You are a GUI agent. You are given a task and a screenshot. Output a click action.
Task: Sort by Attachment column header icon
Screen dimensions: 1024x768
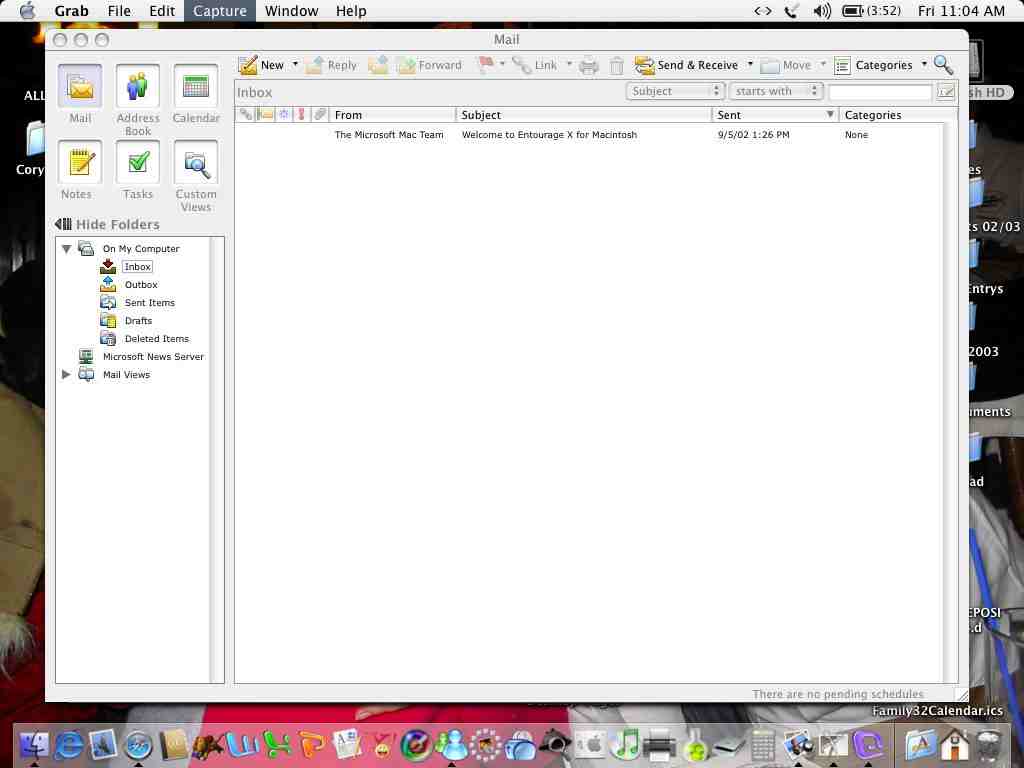click(x=319, y=115)
